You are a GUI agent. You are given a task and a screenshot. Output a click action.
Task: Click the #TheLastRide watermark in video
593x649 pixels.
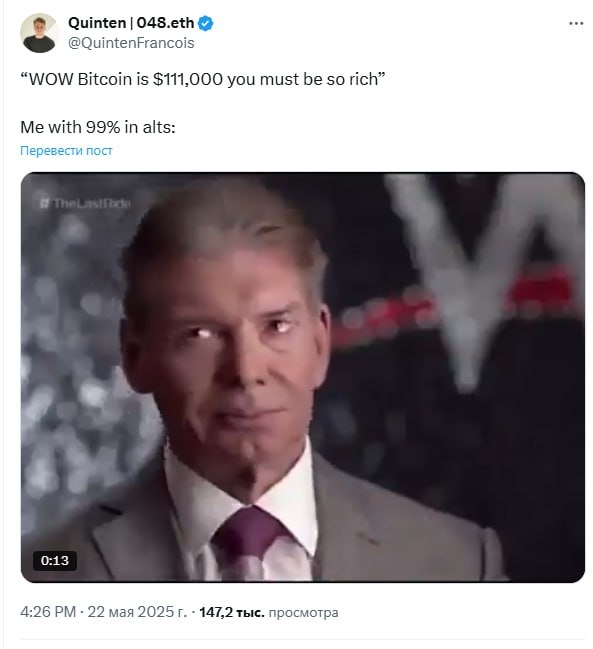pos(85,203)
